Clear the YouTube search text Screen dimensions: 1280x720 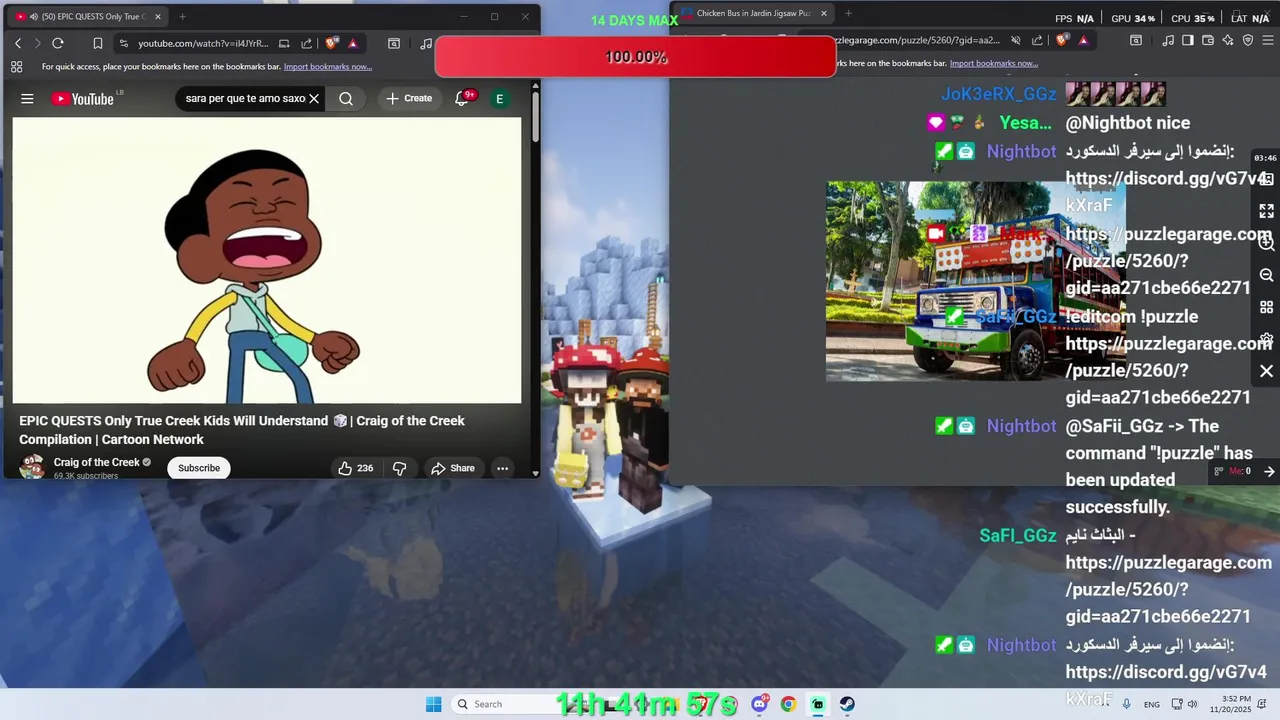[314, 99]
